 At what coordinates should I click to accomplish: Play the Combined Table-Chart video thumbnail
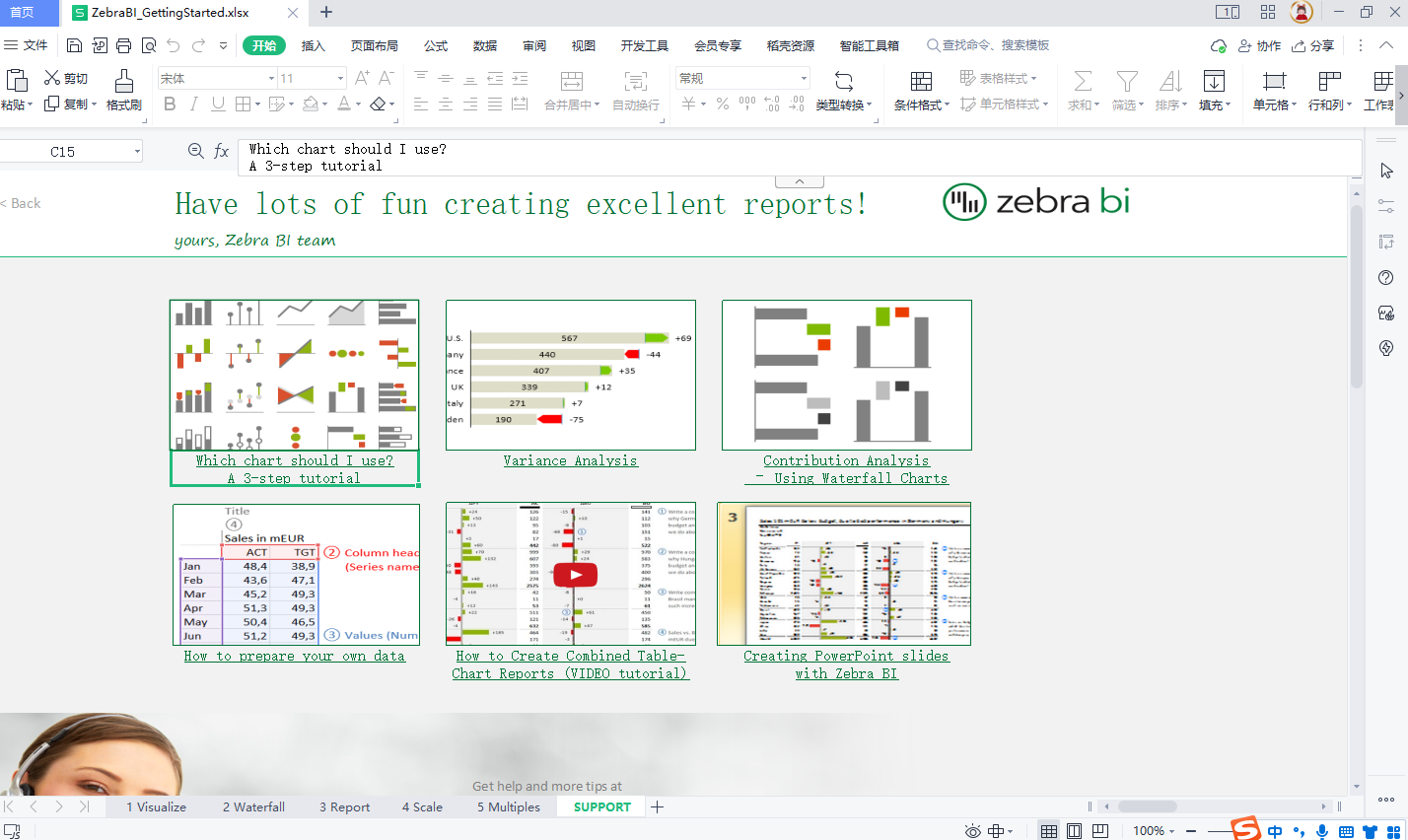point(575,574)
